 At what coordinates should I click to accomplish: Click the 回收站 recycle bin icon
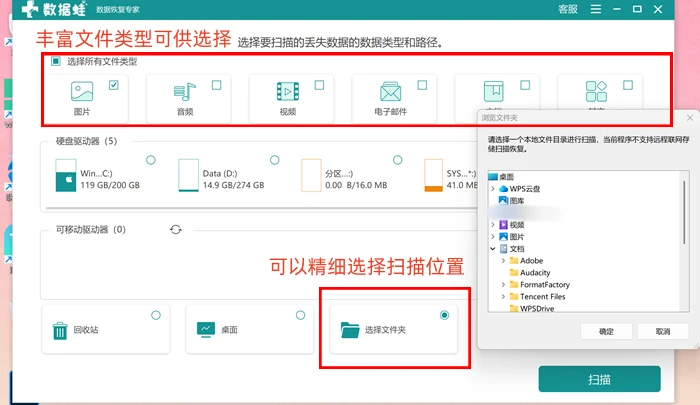[x=60, y=331]
